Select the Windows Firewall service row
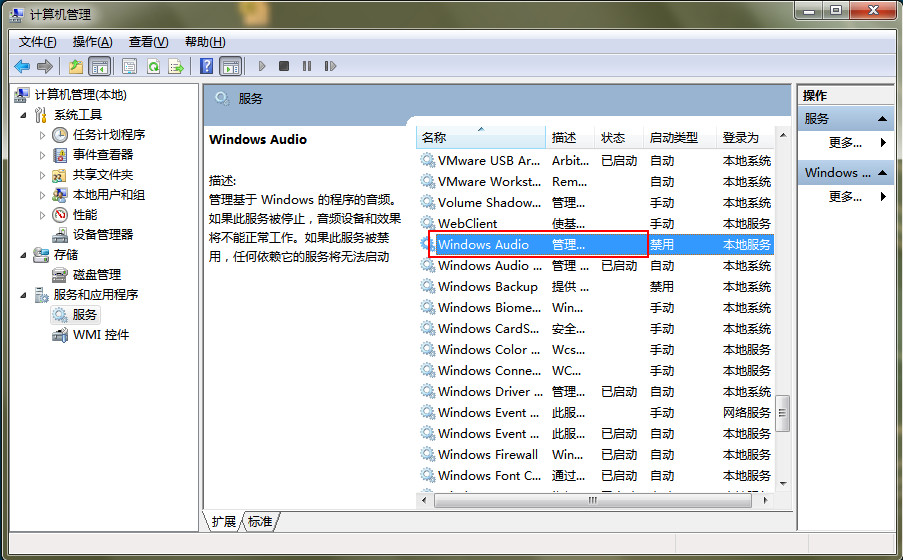This screenshot has height=560, width=903. coord(595,455)
